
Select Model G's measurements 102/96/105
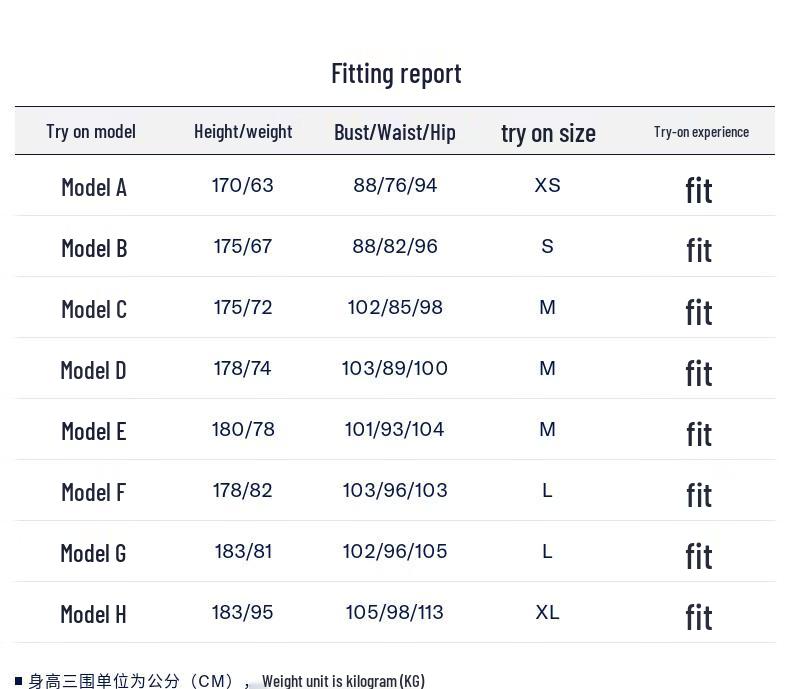click(395, 551)
